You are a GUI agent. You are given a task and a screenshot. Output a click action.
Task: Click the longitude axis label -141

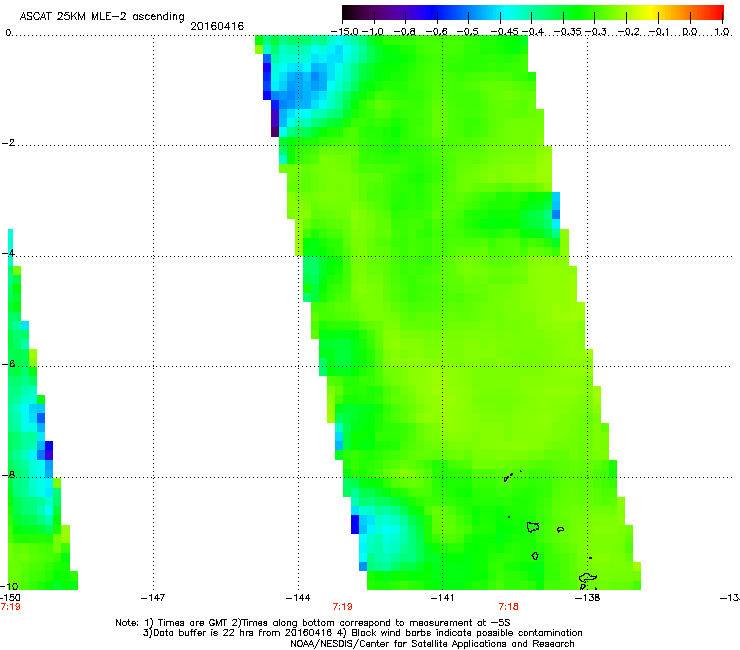point(442,598)
